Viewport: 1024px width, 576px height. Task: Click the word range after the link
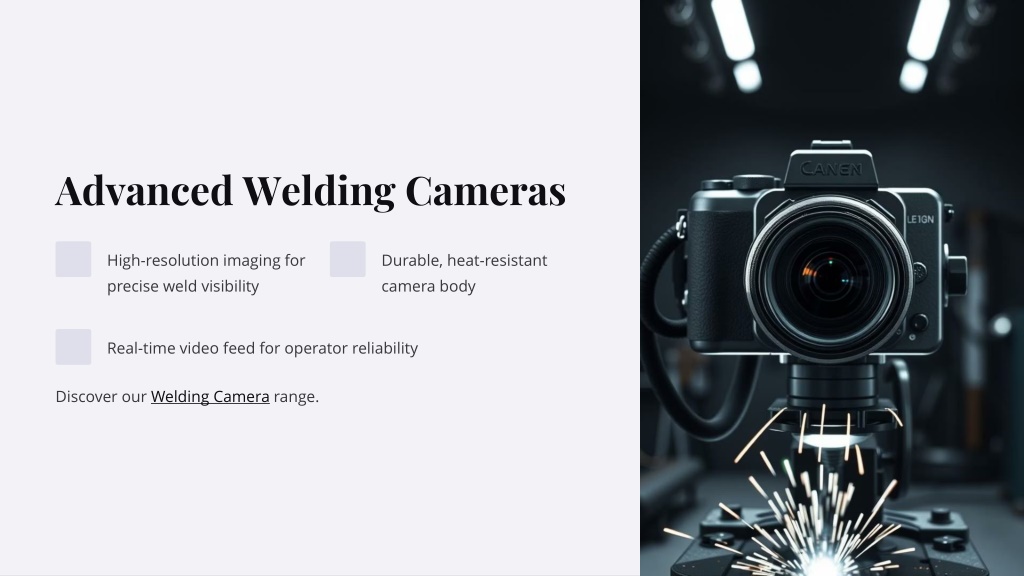pos(294,397)
